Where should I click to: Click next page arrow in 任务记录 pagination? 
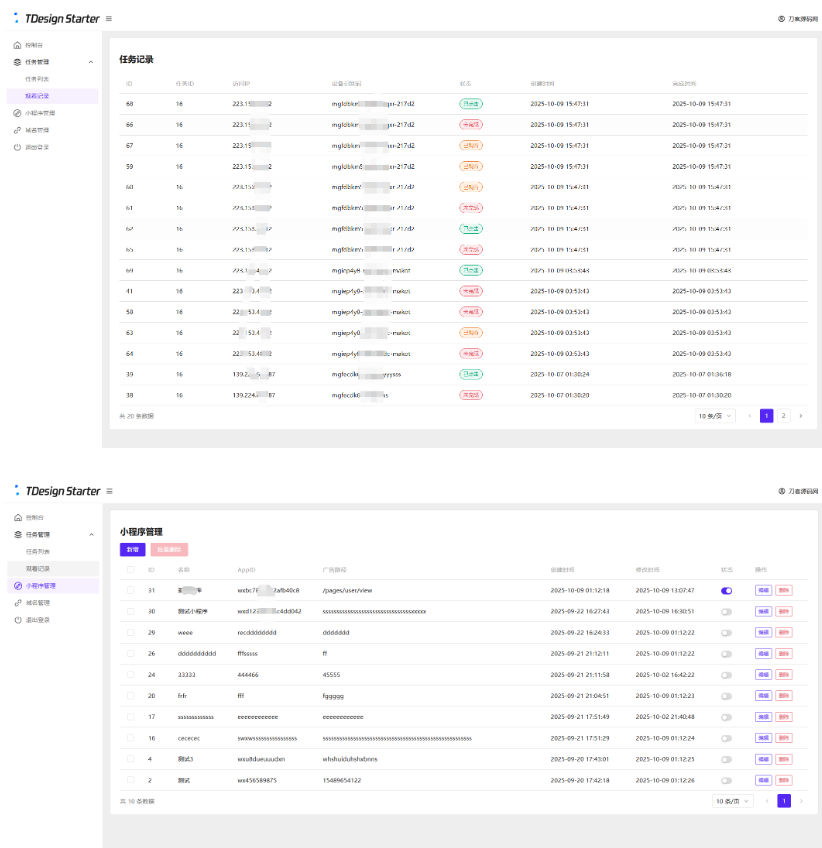point(800,415)
